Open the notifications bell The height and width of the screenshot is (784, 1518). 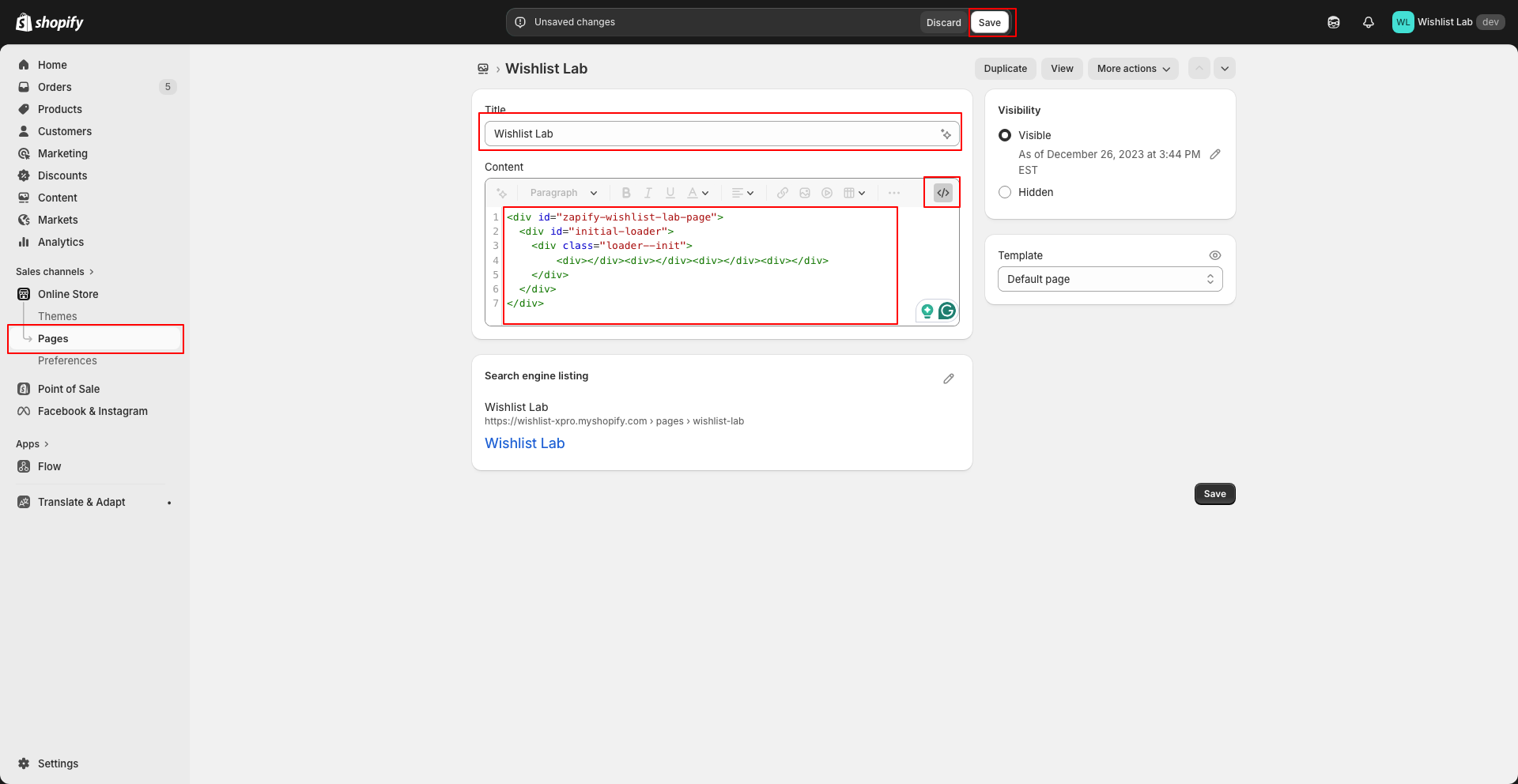pos(1369,22)
